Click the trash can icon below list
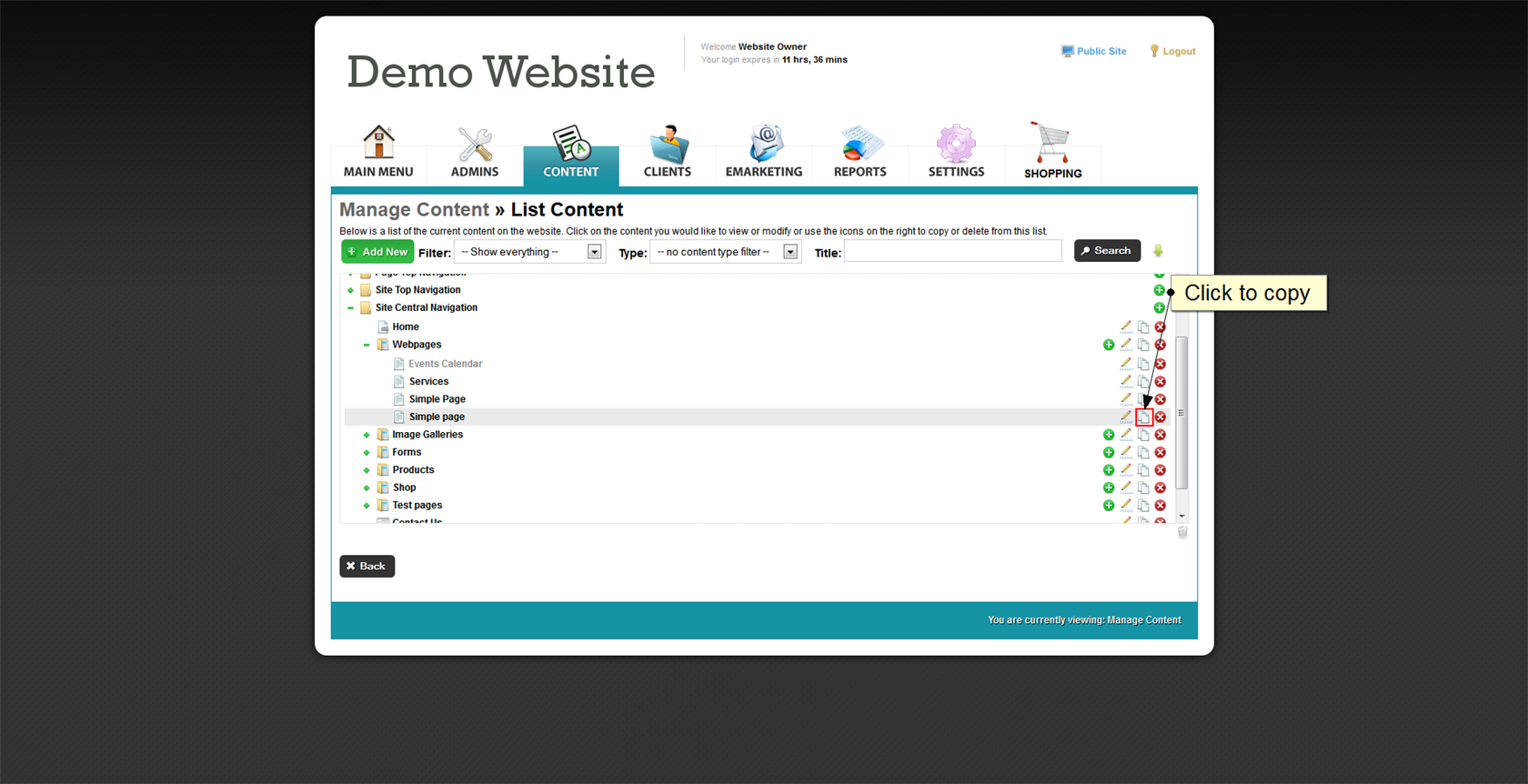The image size is (1528, 784). (x=1182, y=533)
